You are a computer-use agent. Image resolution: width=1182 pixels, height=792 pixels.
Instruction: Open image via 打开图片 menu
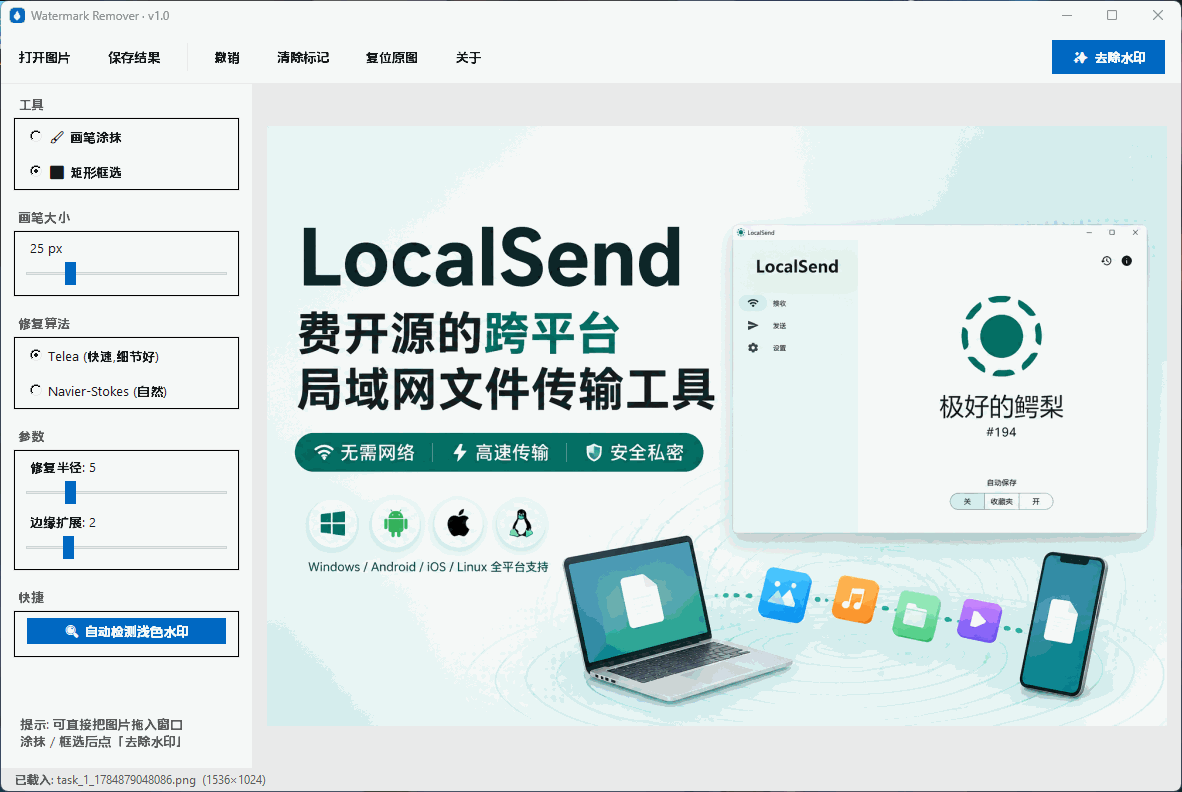pos(44,58)
